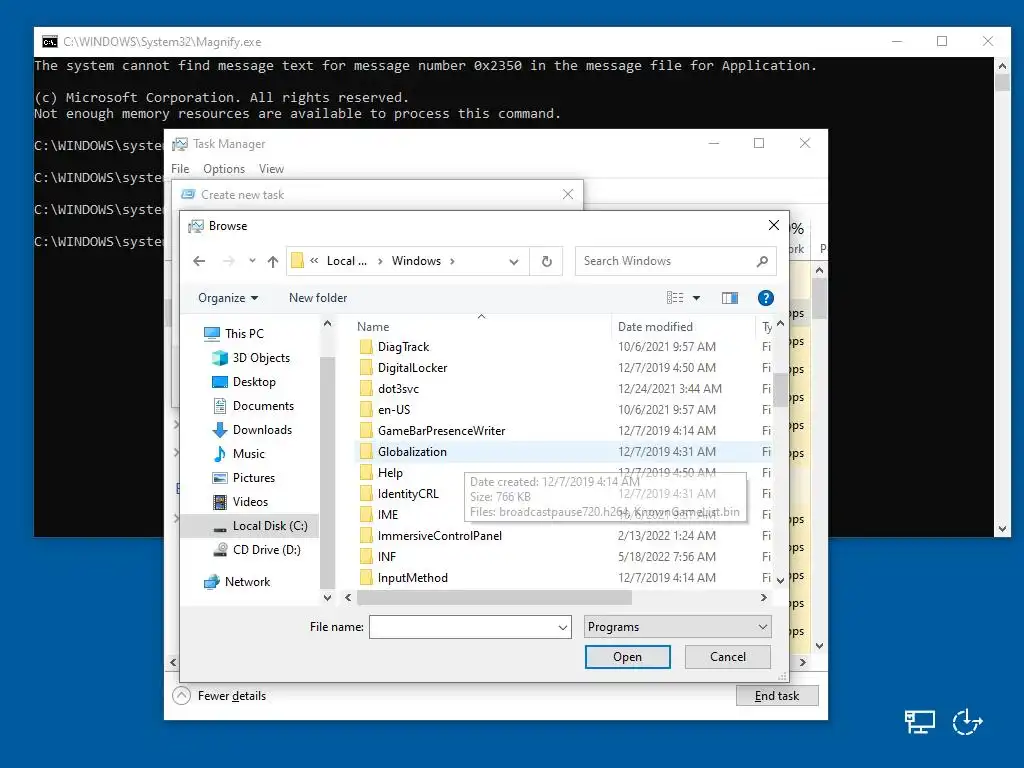
Task: Click the Search Windows box
Action: click(675, 261)
